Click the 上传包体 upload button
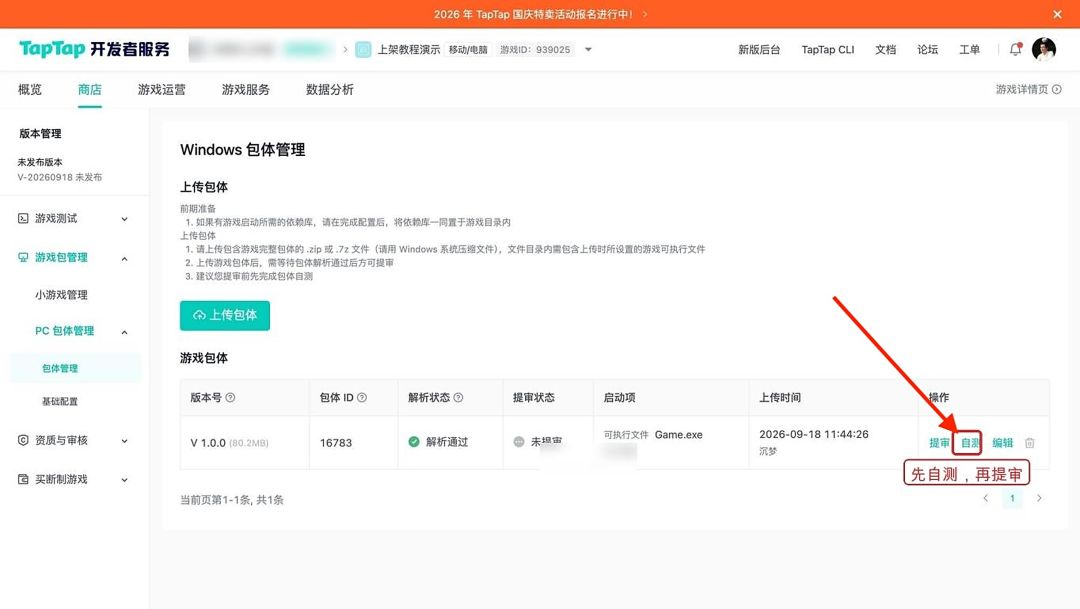The height and width of the screenshot is (609, 1080). [x=225, y=316]
